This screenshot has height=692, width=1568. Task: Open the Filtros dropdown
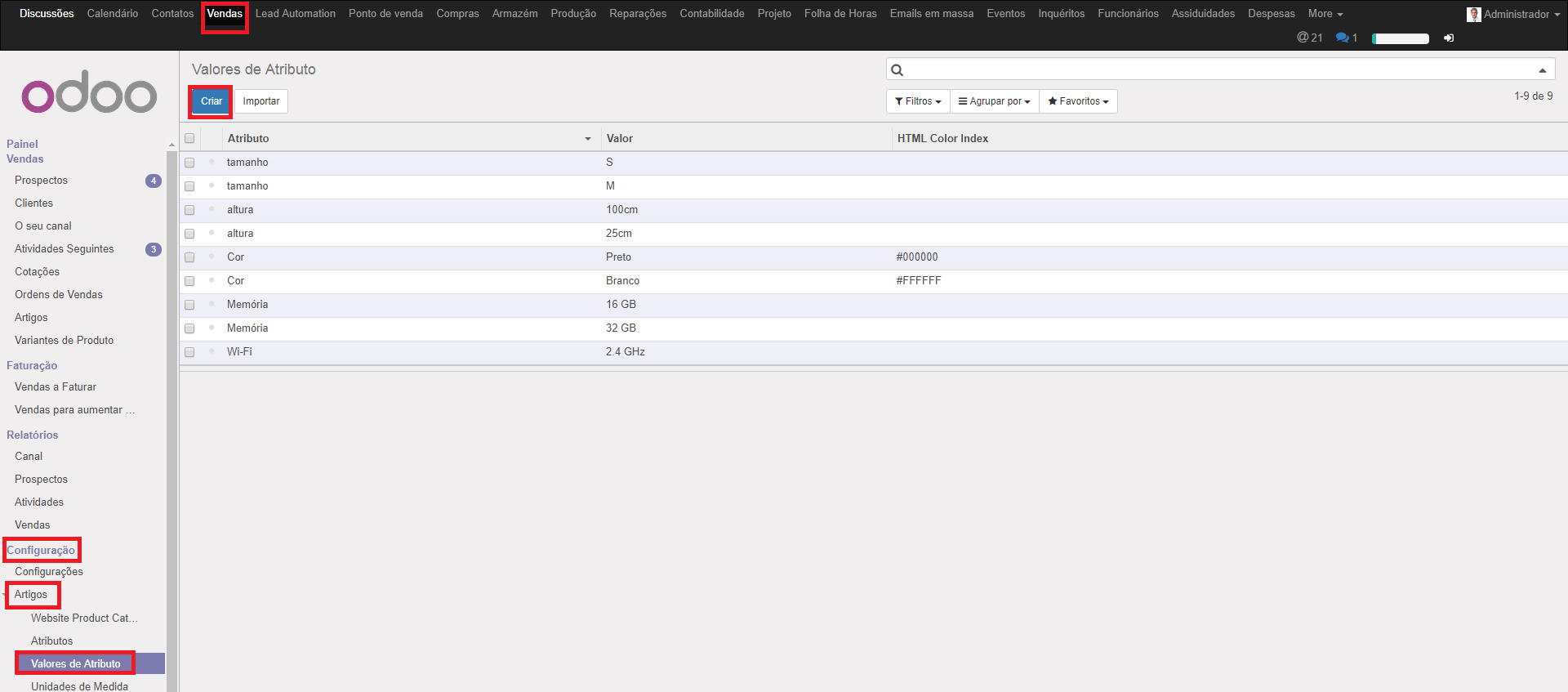point(918,101)
